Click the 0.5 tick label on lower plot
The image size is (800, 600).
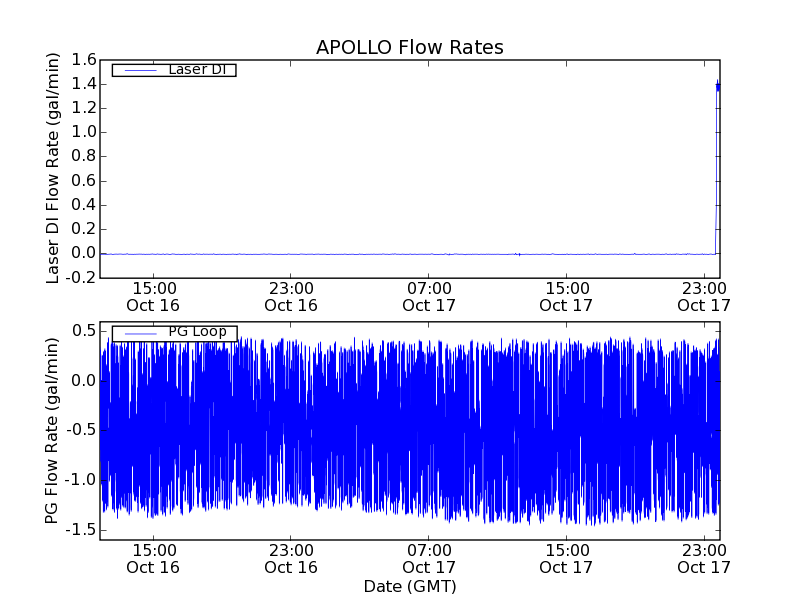[83, 331]
